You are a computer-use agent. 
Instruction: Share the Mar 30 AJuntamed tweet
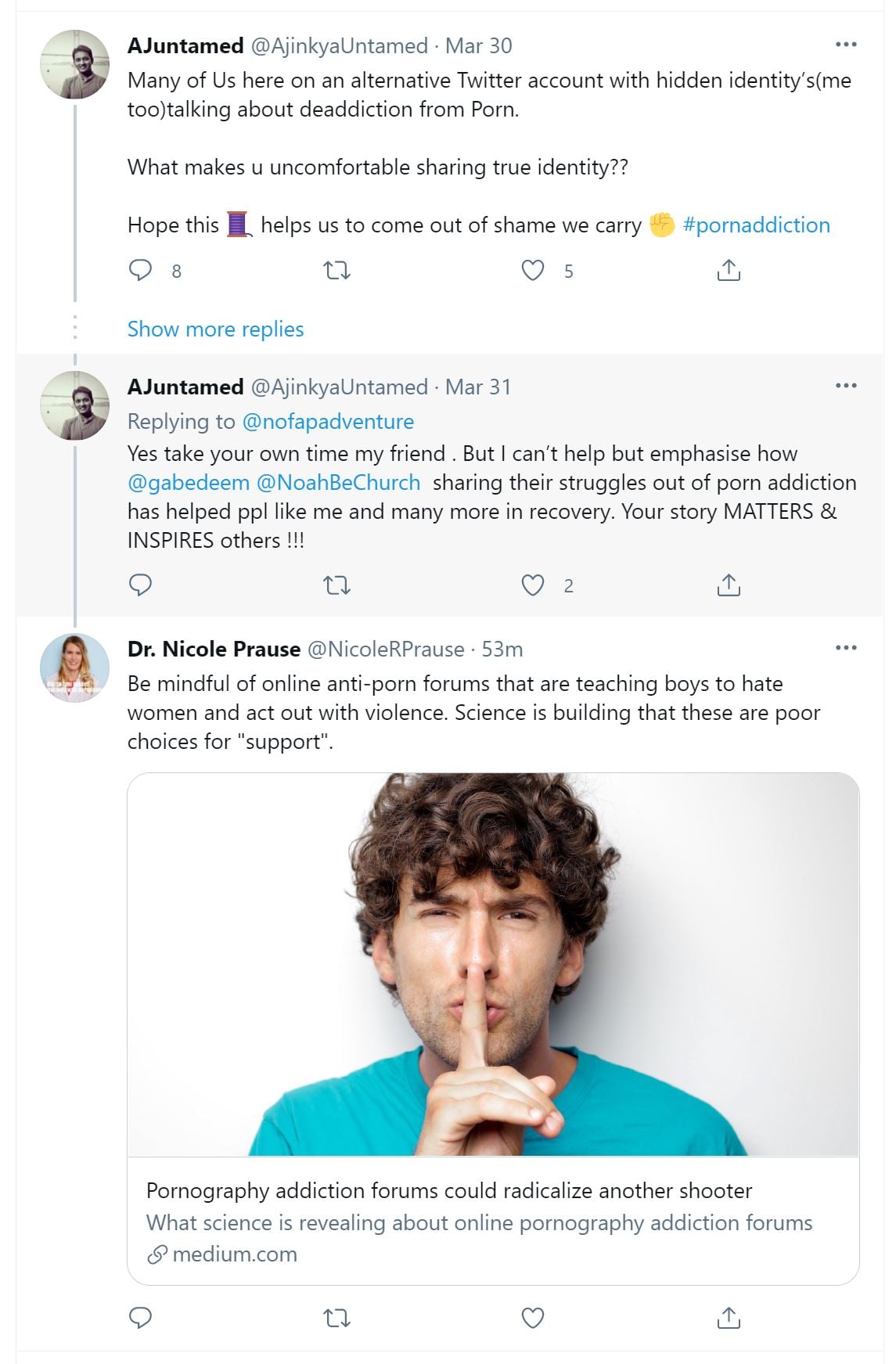[729, 271]
